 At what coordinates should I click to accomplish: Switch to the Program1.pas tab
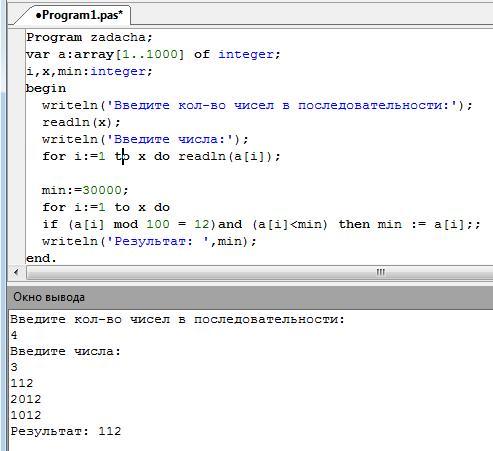(x=79, y=15)
